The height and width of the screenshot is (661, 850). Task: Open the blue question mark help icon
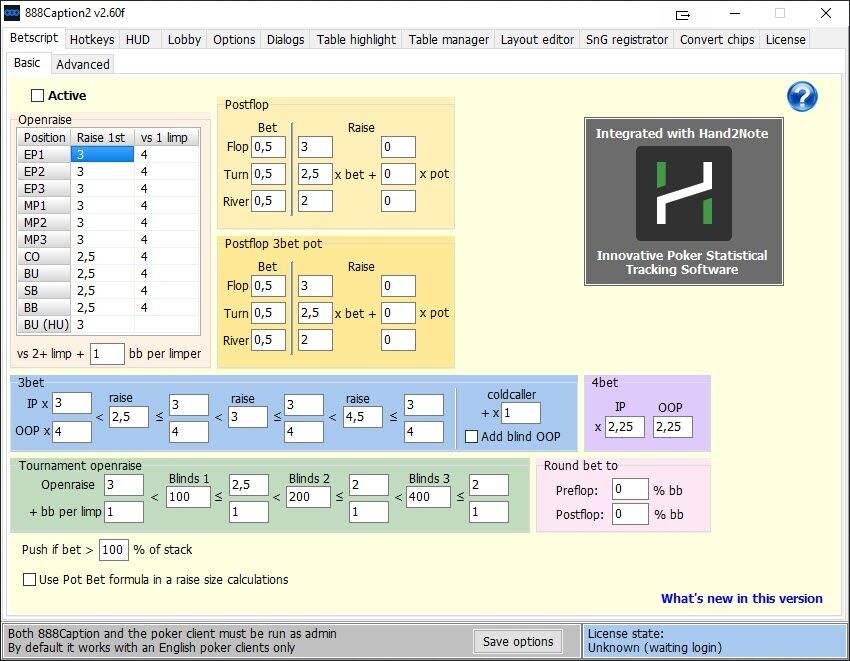802,97
